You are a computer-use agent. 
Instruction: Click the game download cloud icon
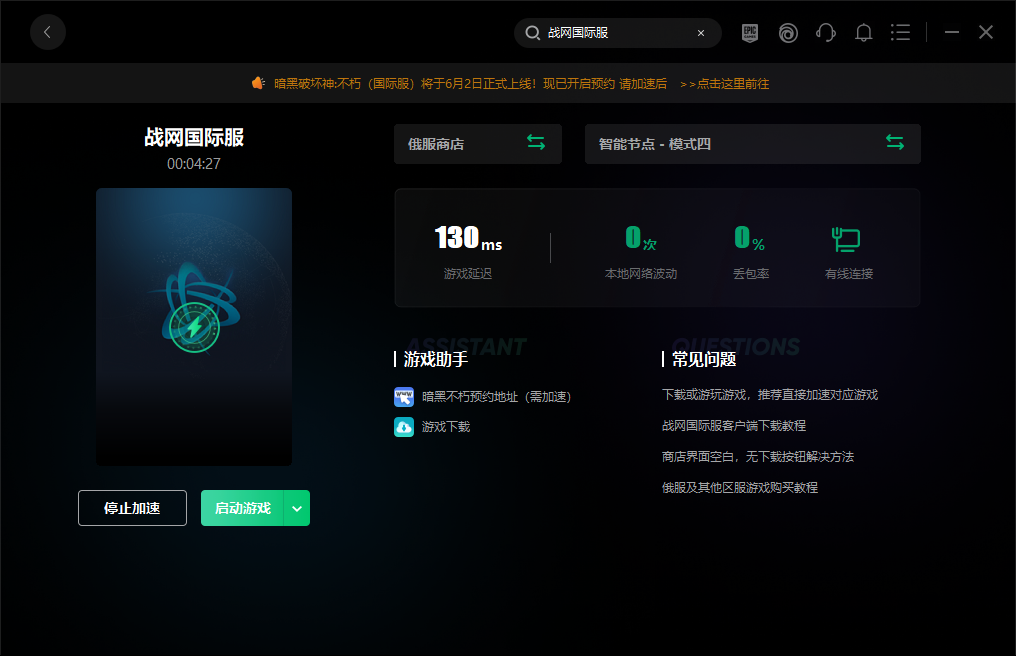(404, 427)
